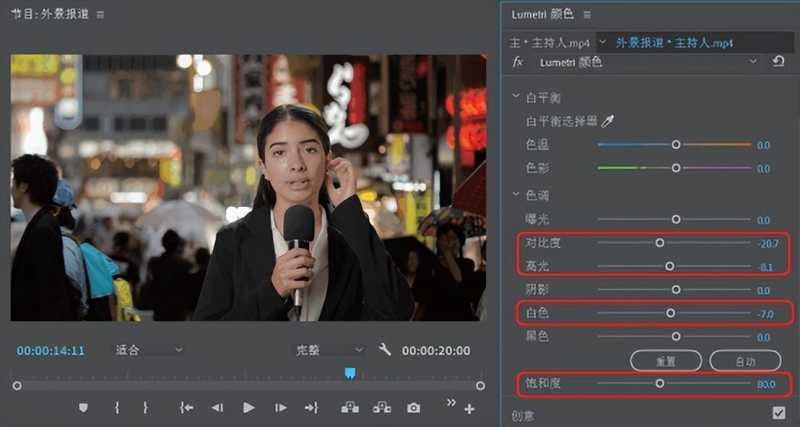Click the Extract button
Viewport: 800px width, 427px height.
[x=381, y=408]
